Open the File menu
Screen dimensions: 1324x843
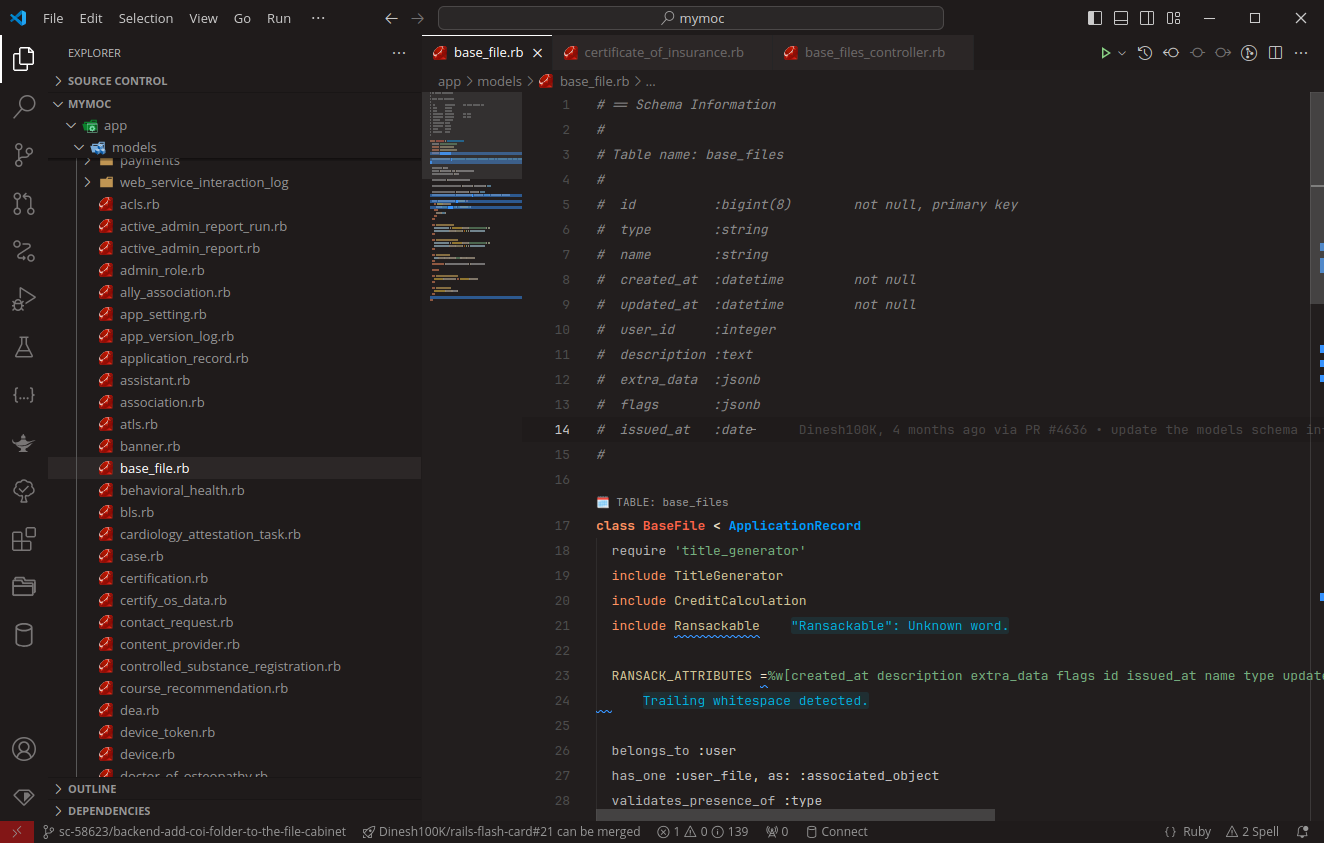(x=53, y=18)
